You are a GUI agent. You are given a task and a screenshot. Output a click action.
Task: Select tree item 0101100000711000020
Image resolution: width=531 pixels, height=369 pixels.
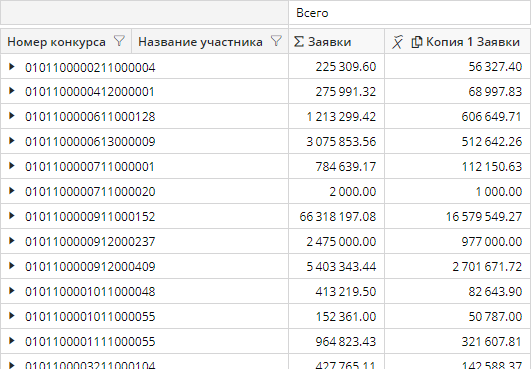[90, 192]
